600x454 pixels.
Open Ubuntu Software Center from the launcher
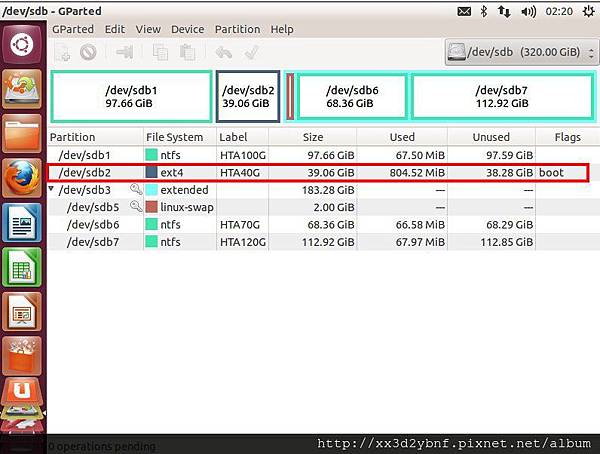[22, 356]
